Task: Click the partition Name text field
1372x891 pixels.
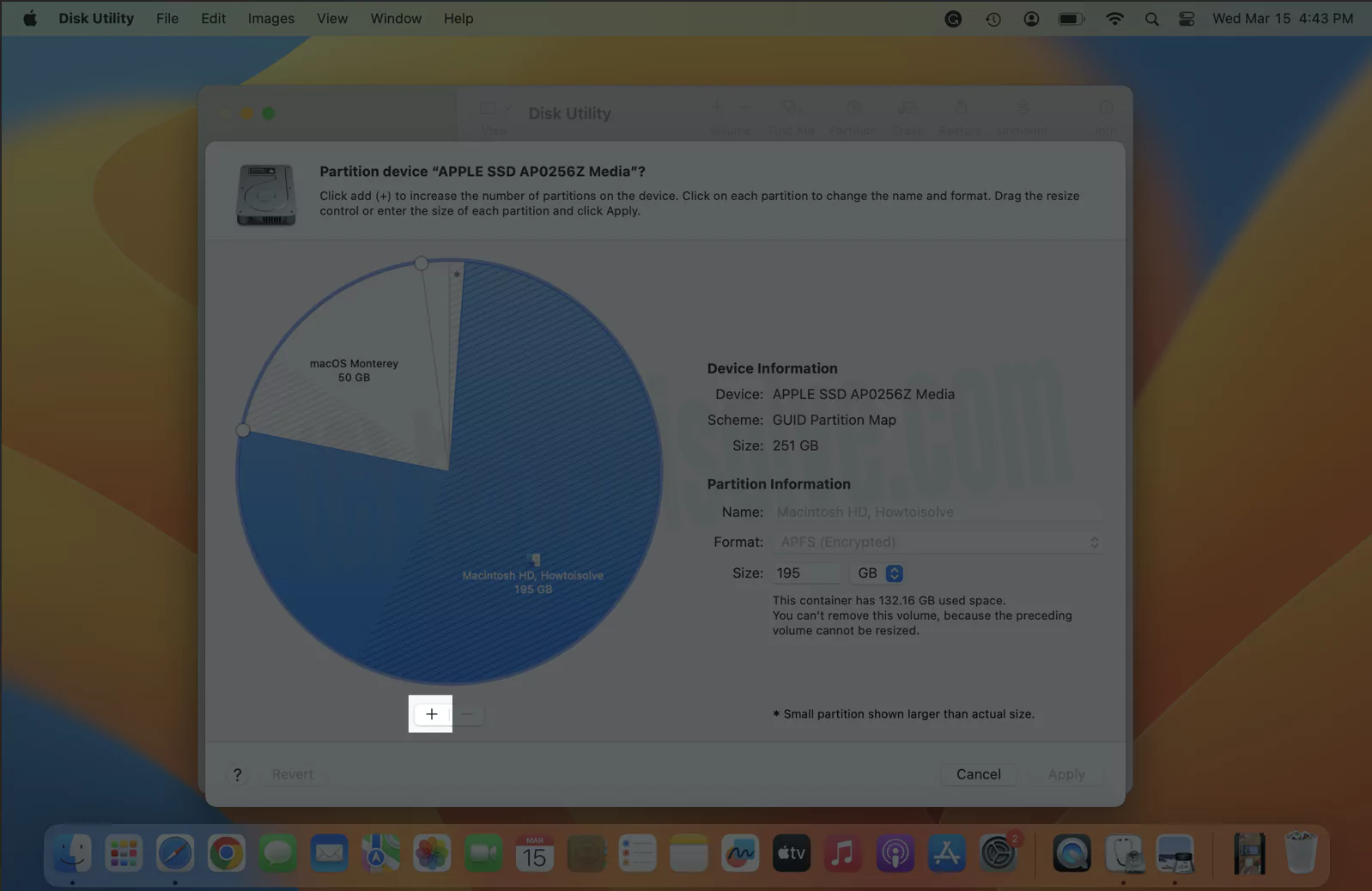Action: pyautogui.click(x=937, y=512)
